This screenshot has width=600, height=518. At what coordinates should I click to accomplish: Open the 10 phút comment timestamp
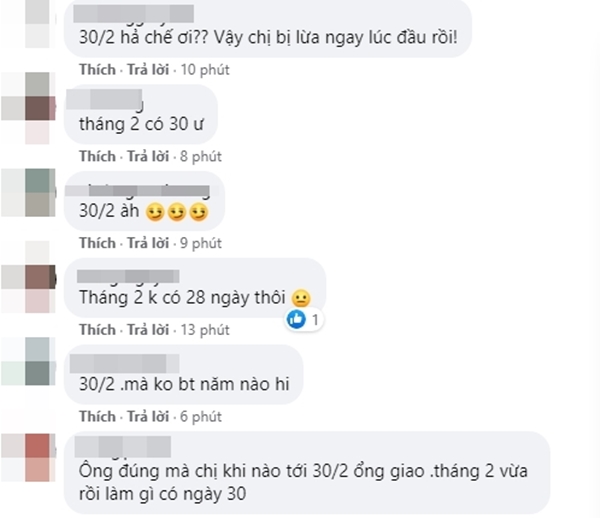pos(205,70)
